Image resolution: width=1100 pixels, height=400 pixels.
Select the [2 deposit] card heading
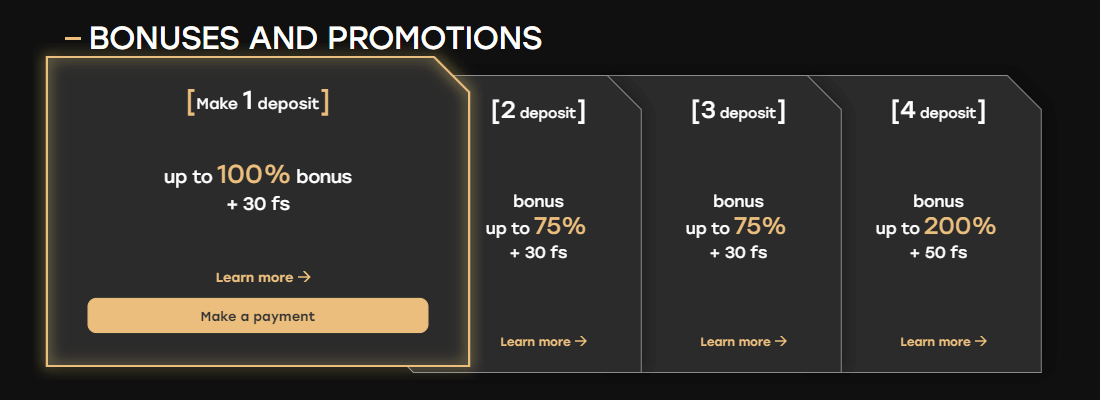[538, 111]
